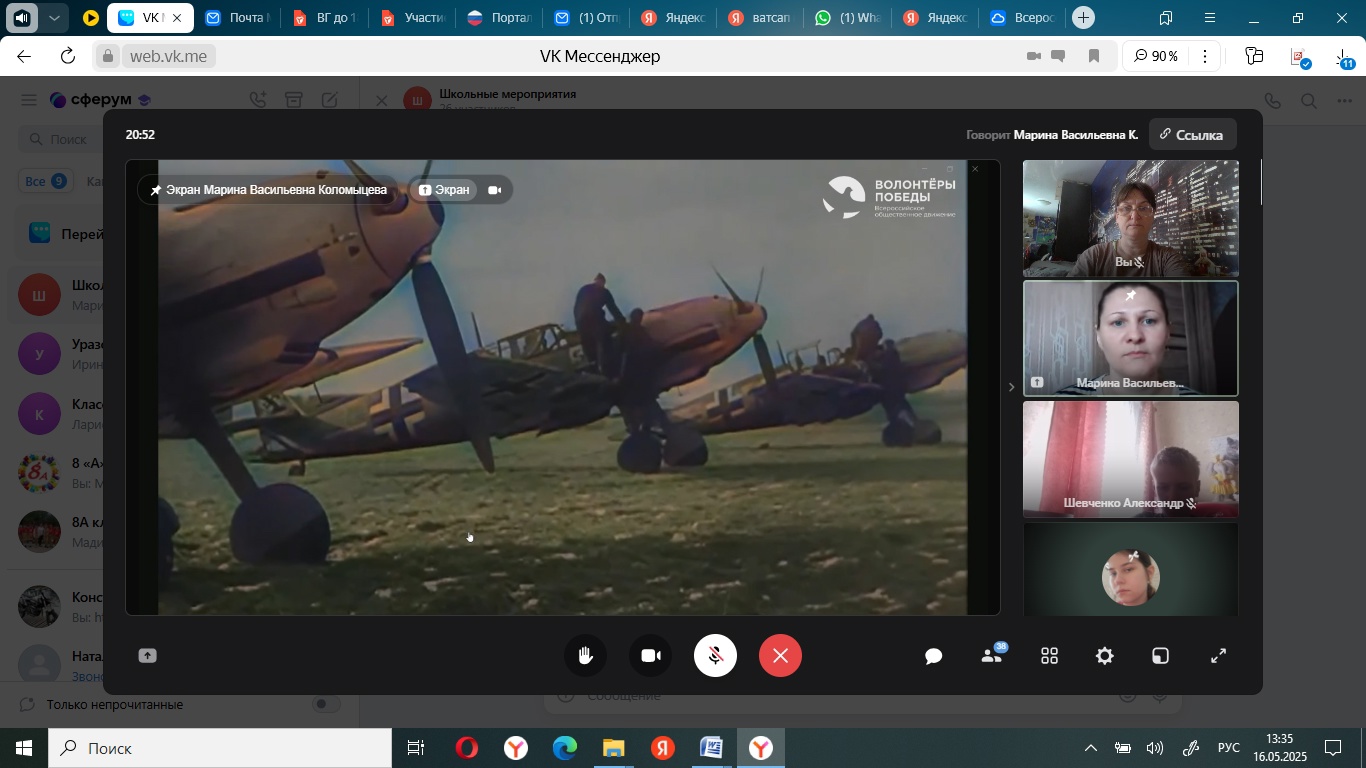The height and width of the screenshot is (768, 1366).
Task: Copy the call link via Ссылка
Action: (x=1192, y=135)
